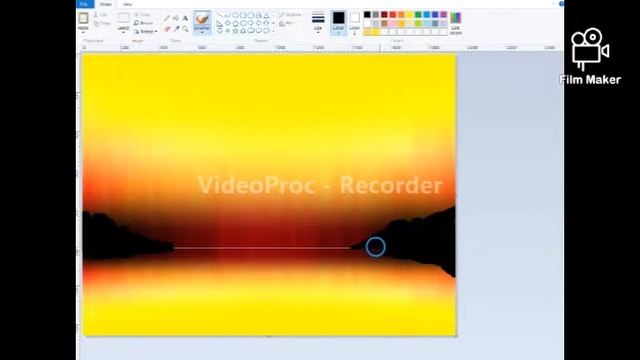This screenshot has height=360, width=640.
Task: Choose the Diamond shape
Action: [228, 23]
